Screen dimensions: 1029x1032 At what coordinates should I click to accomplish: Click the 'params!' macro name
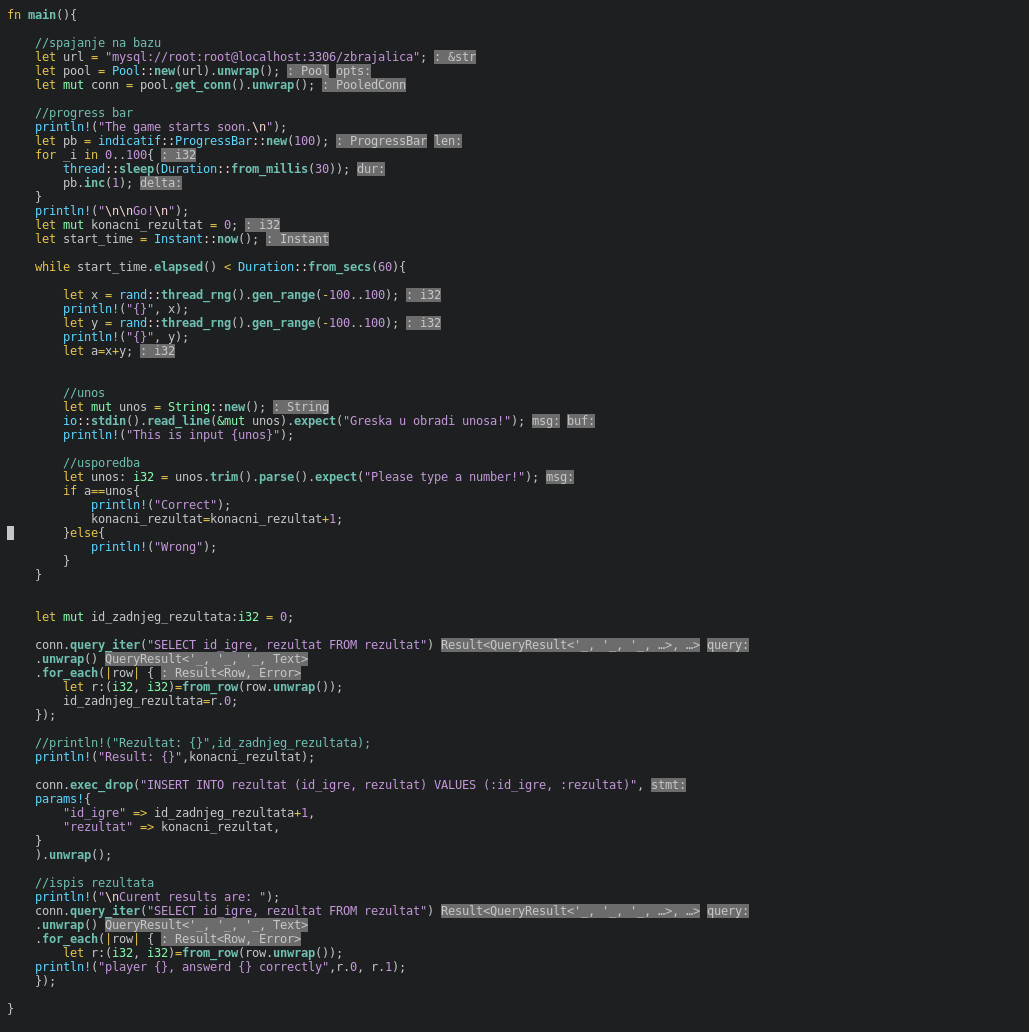pyautogui.click(x=59, y=799)
